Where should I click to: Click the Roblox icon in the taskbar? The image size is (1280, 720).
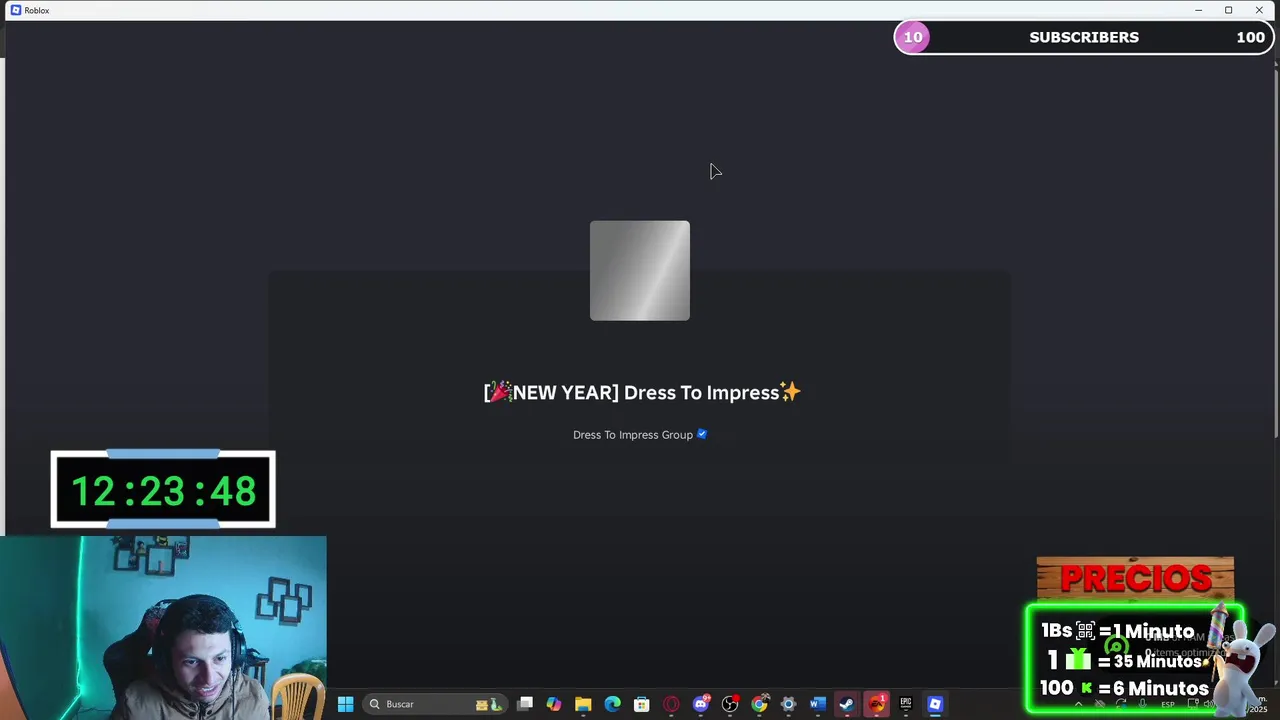click(935, 704)
